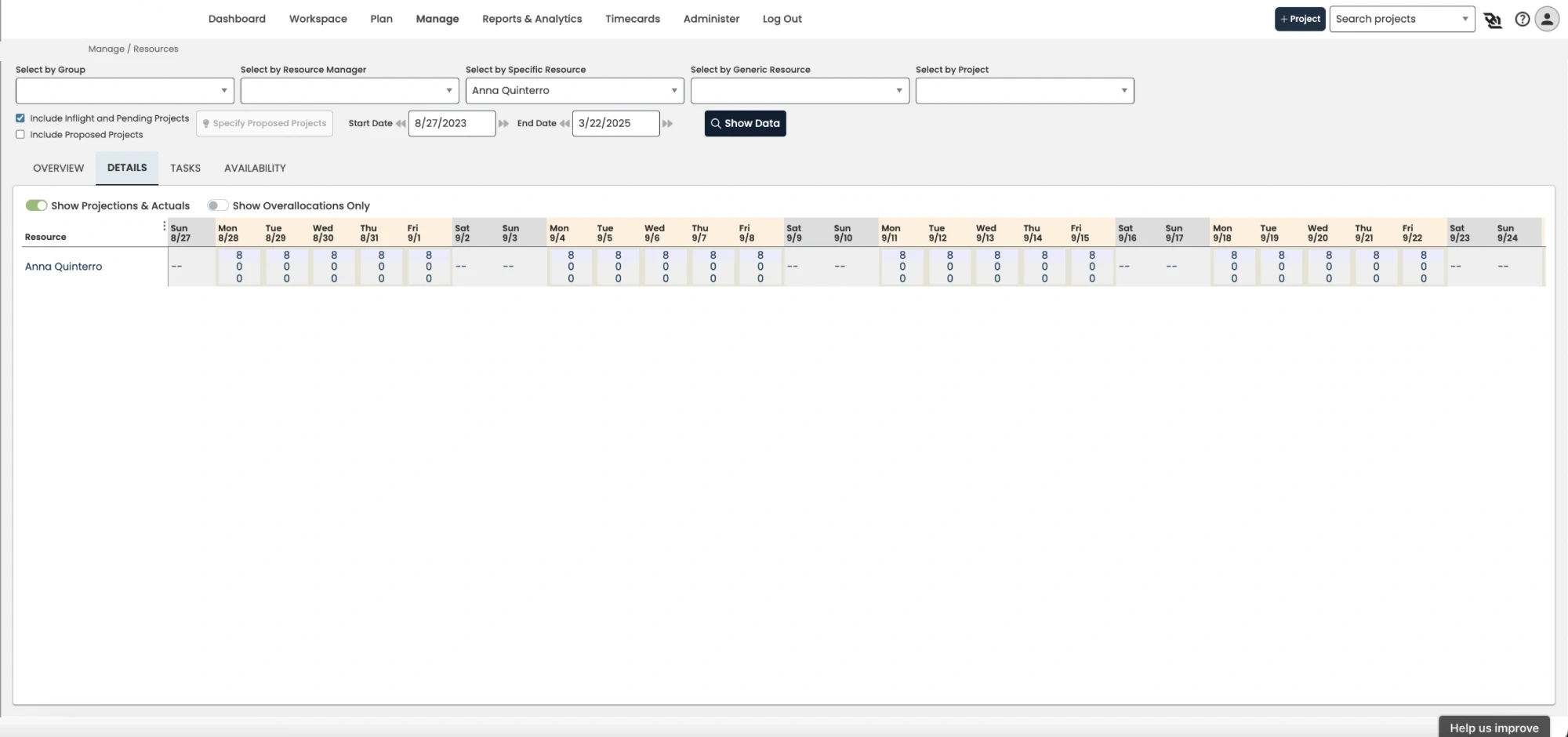Go to the Availability tab
1568x737 pixels.
click(255, 169)
